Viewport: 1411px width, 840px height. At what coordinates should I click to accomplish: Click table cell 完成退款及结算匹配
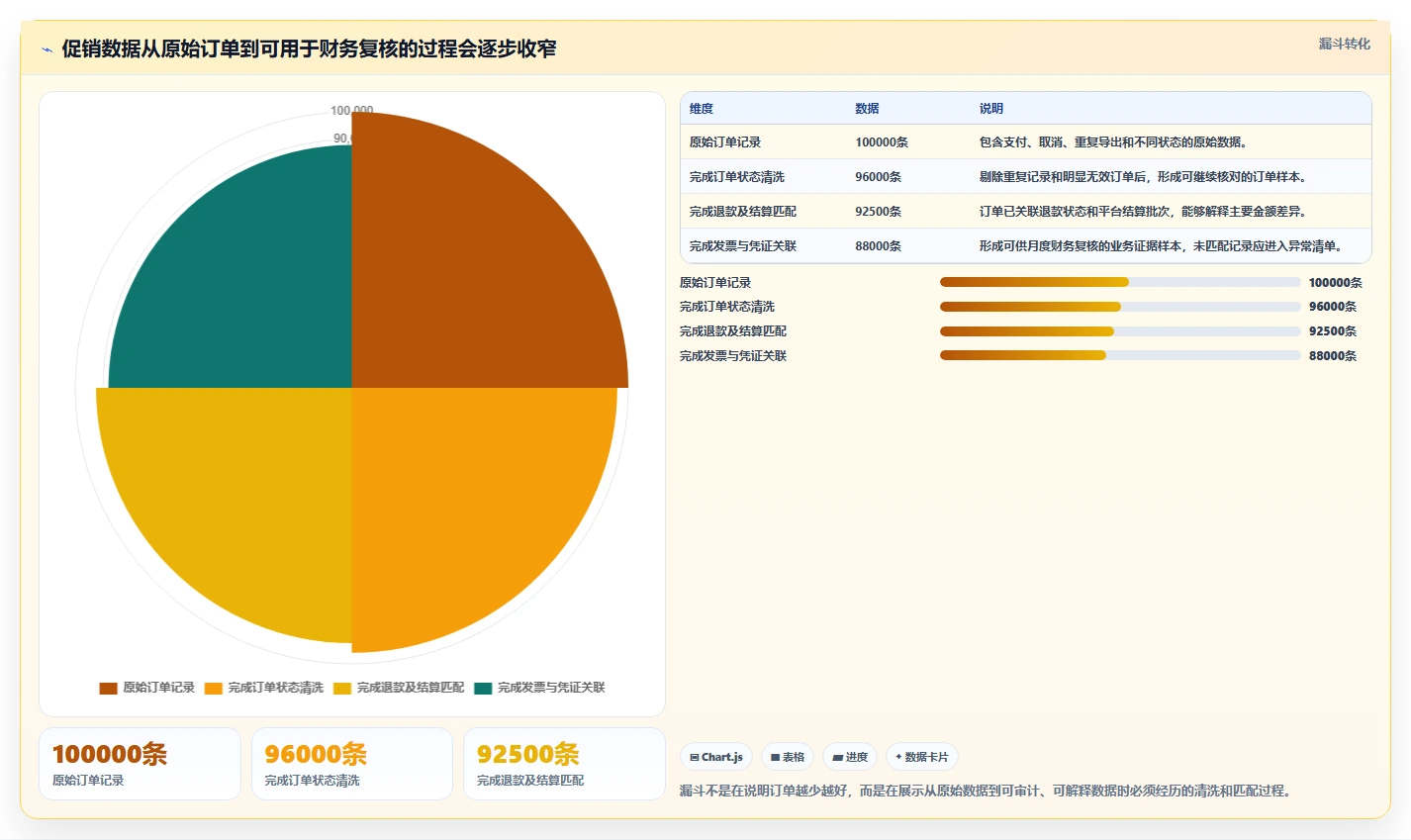pyautogui.click(x=743, y=212)
